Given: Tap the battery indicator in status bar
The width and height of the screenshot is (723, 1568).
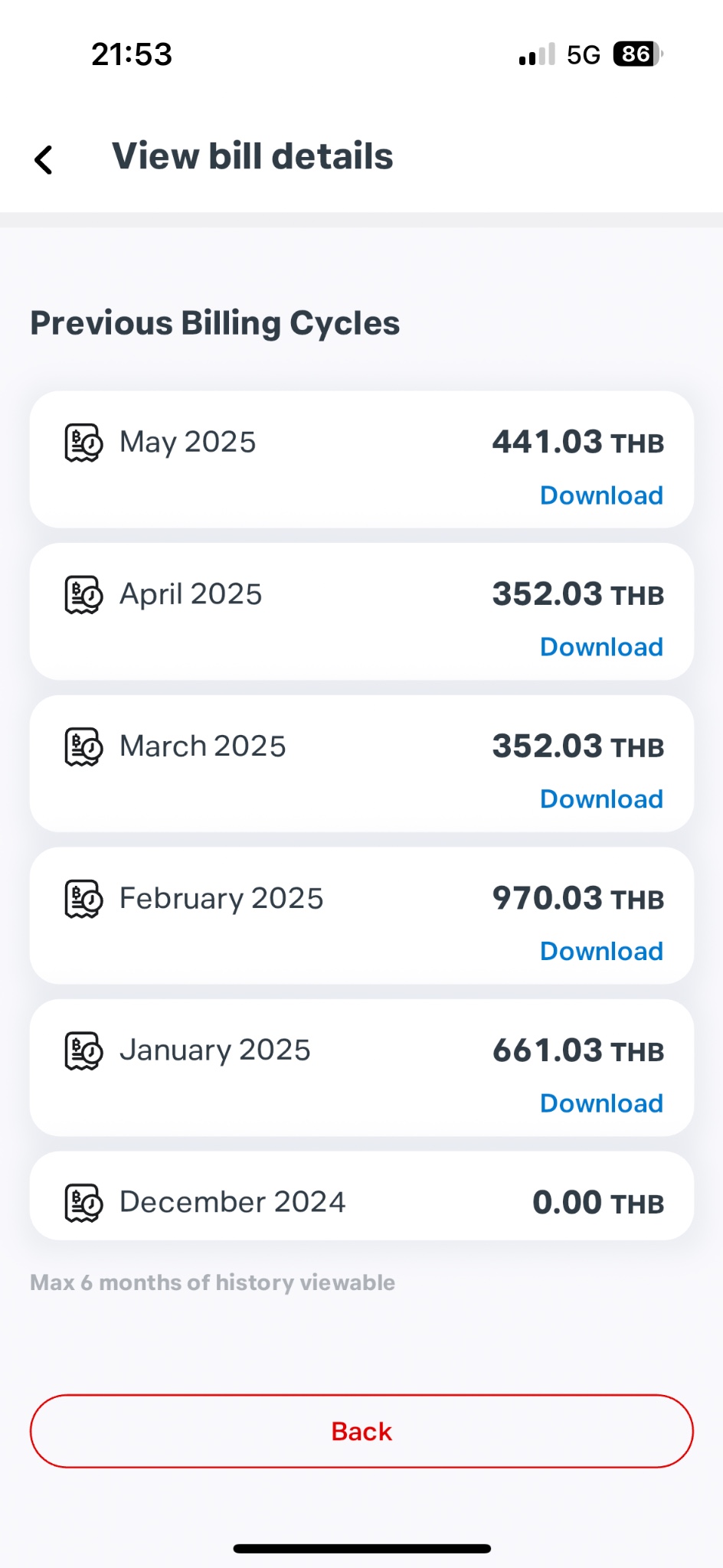Looking at the screenshot, I should (638, 54).
